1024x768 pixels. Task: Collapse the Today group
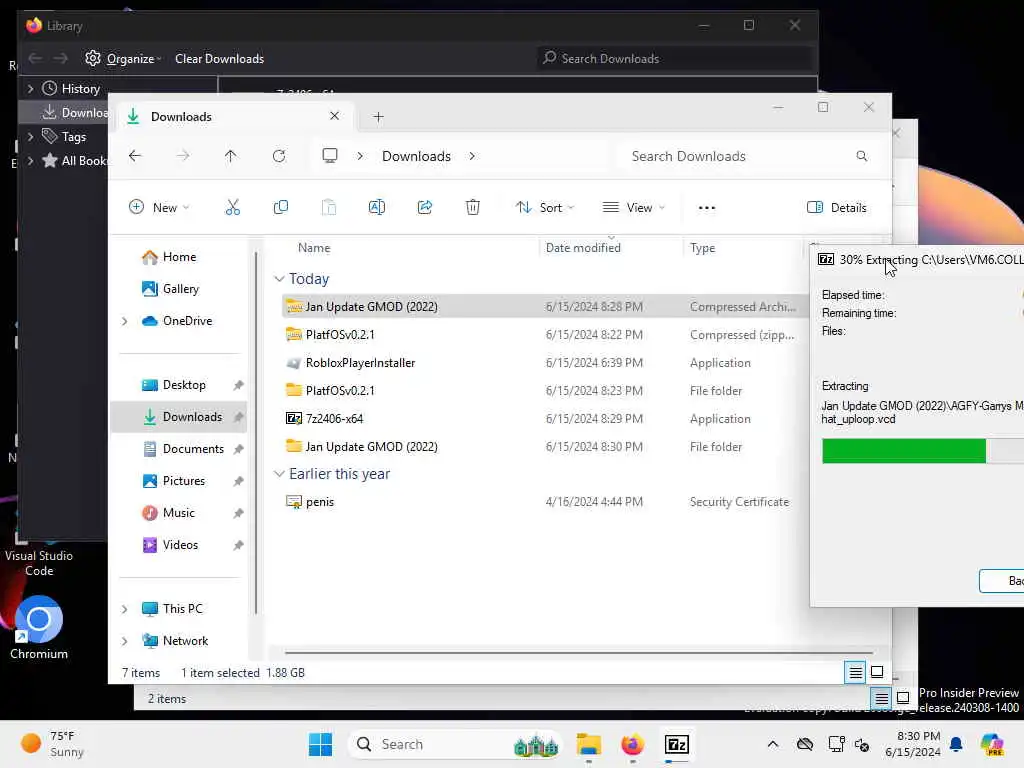click(280, 279)
